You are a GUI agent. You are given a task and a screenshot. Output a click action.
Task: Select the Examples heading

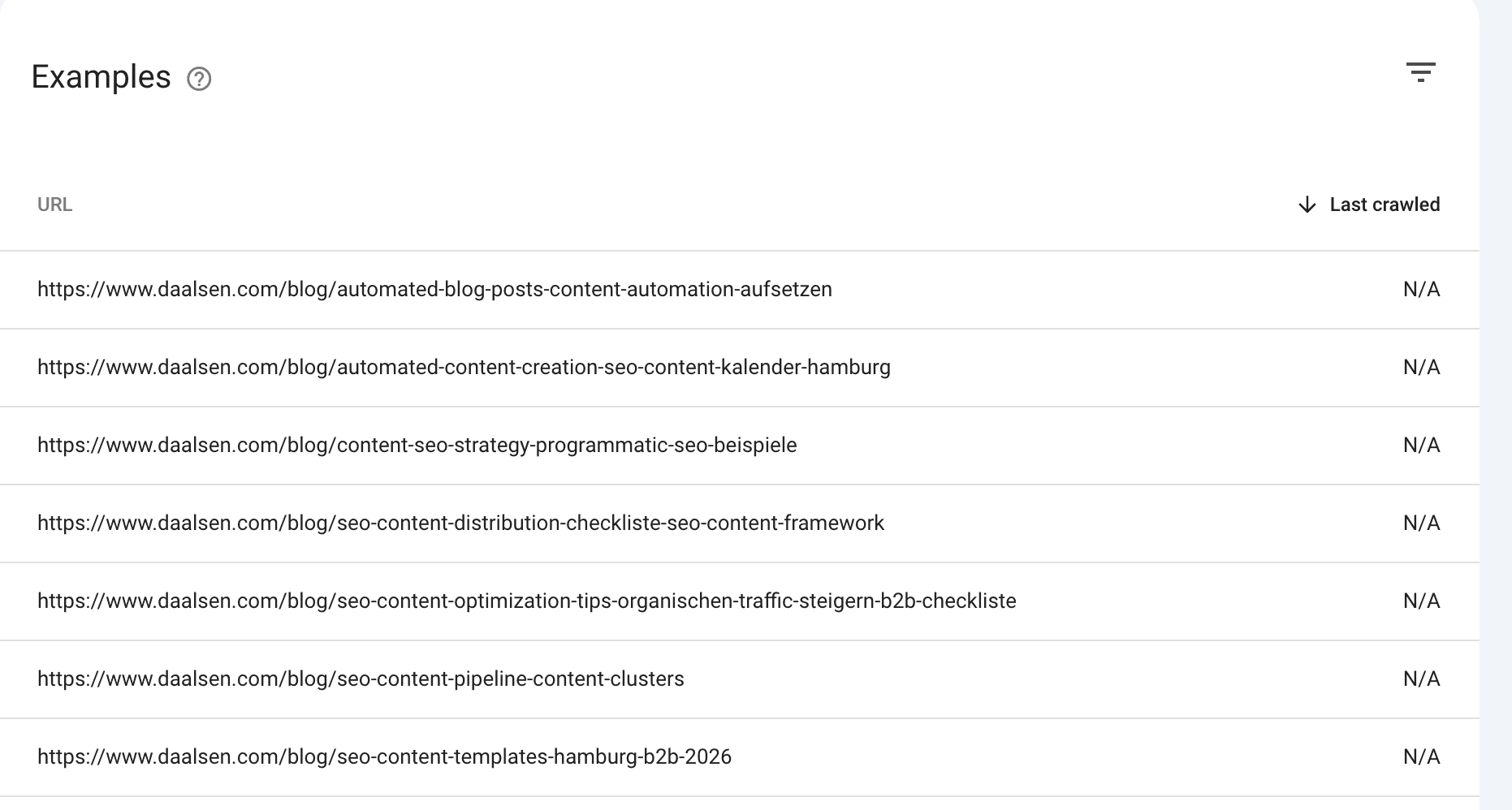point(101,77)
